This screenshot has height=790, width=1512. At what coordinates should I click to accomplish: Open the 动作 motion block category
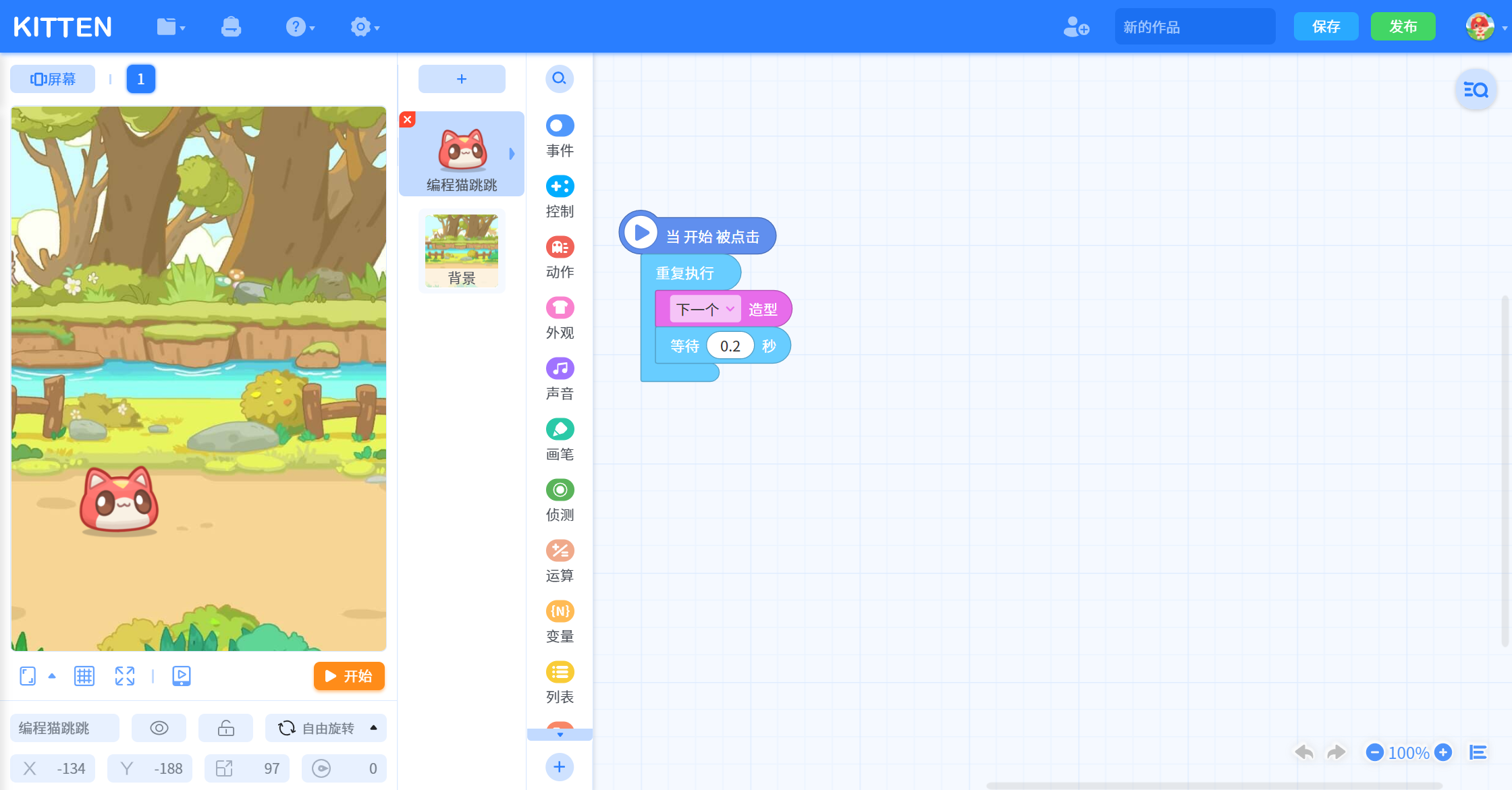[560, 258]
